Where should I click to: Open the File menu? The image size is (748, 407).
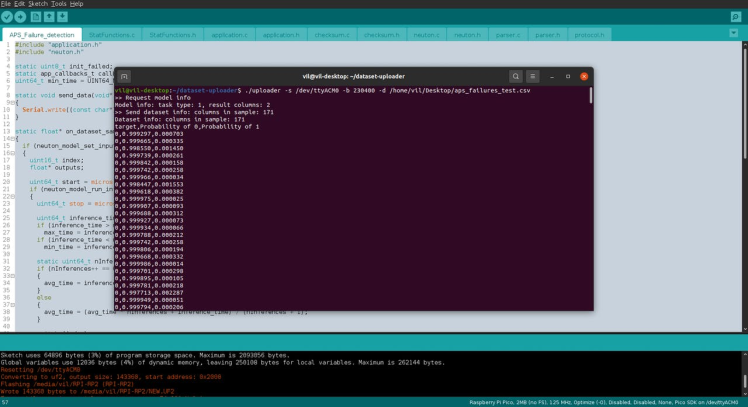(6, 4)
